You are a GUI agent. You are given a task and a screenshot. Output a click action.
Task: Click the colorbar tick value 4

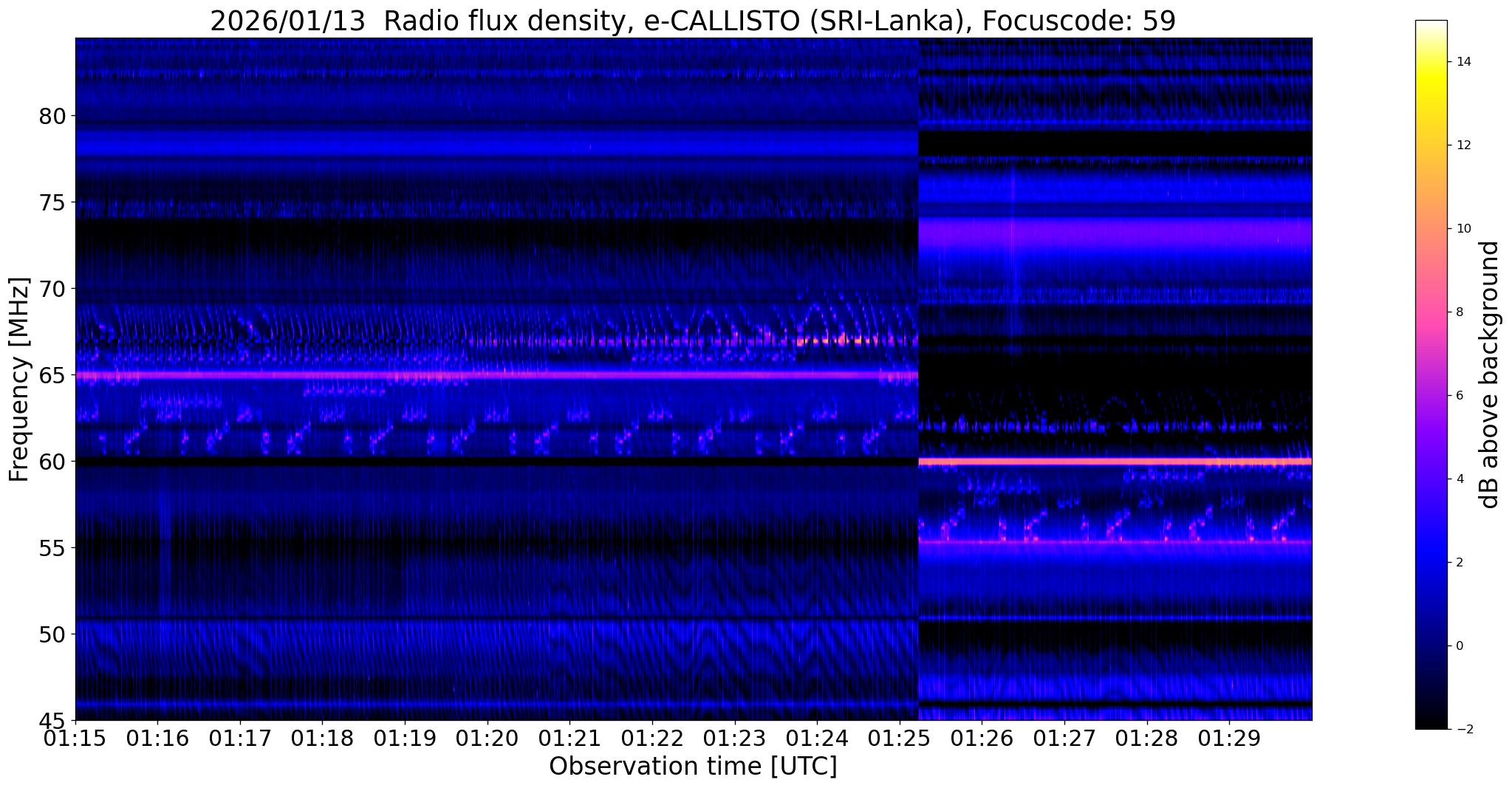point(1458,479)
